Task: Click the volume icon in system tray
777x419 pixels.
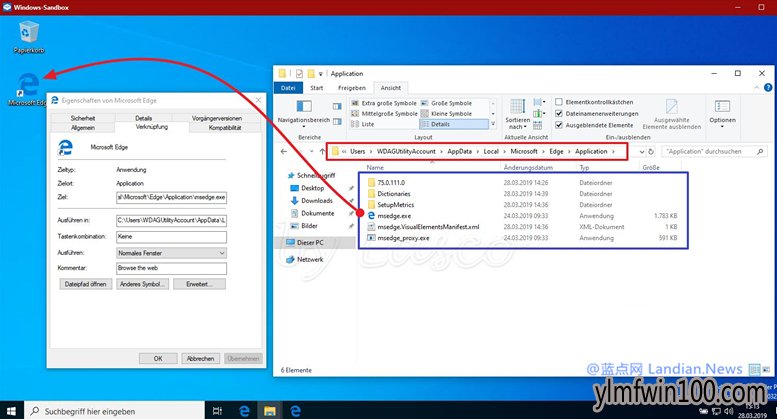Action: pyautogui.click(x=728, y=411)
